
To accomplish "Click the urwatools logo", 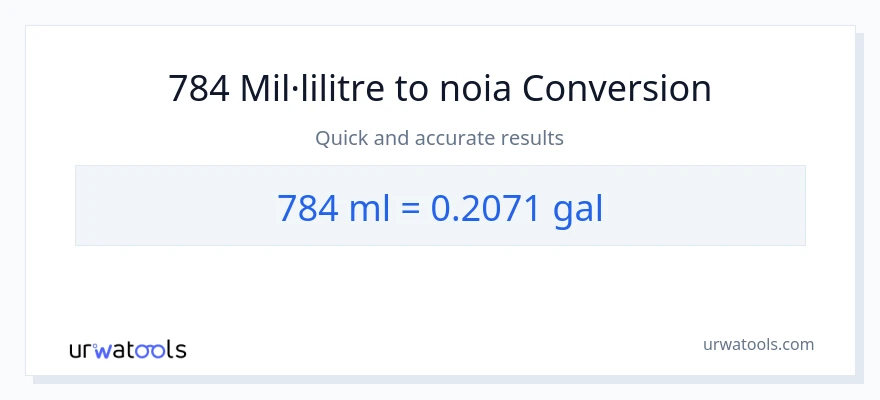I will point(127,349).
